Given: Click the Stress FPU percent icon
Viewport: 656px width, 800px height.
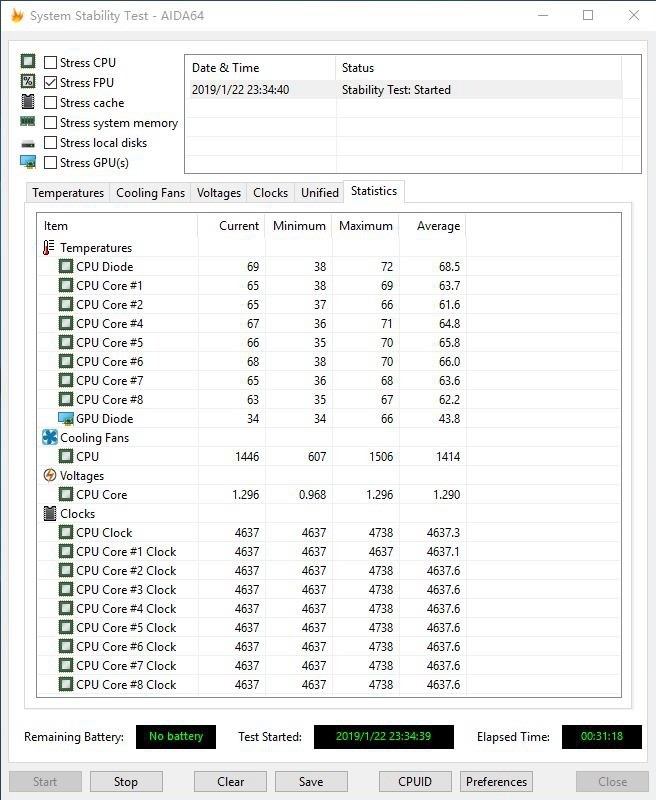Looking at the screenshot, I should [28, 81].
